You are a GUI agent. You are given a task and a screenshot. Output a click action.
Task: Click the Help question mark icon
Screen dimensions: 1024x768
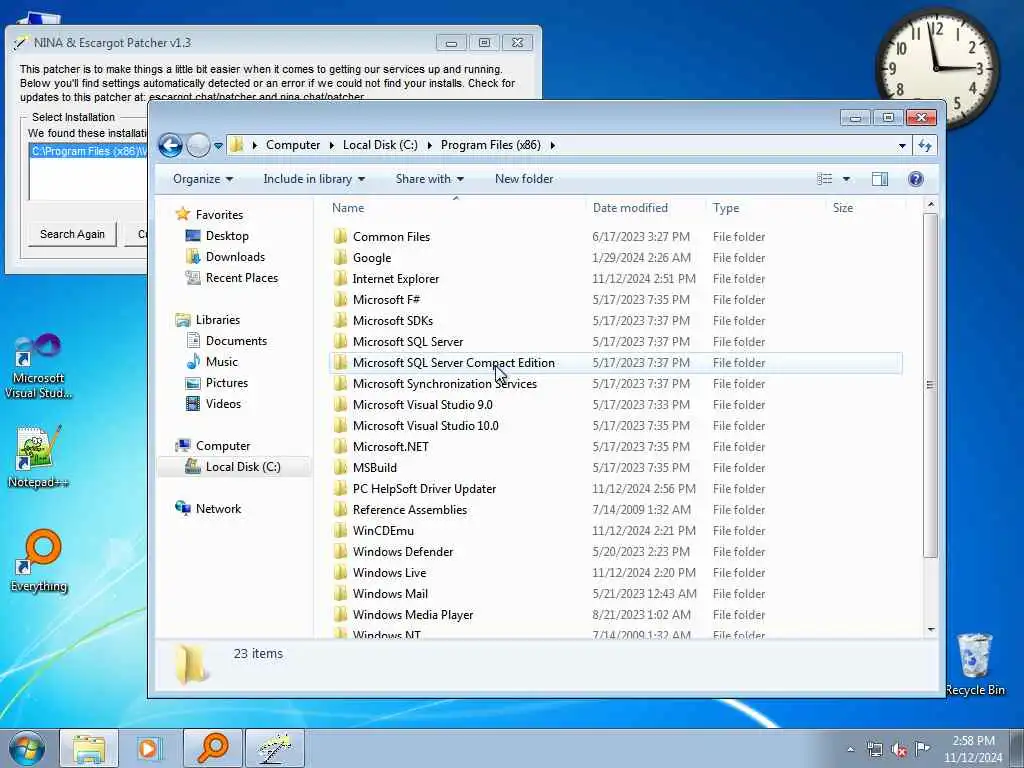[x=916, y=179]
